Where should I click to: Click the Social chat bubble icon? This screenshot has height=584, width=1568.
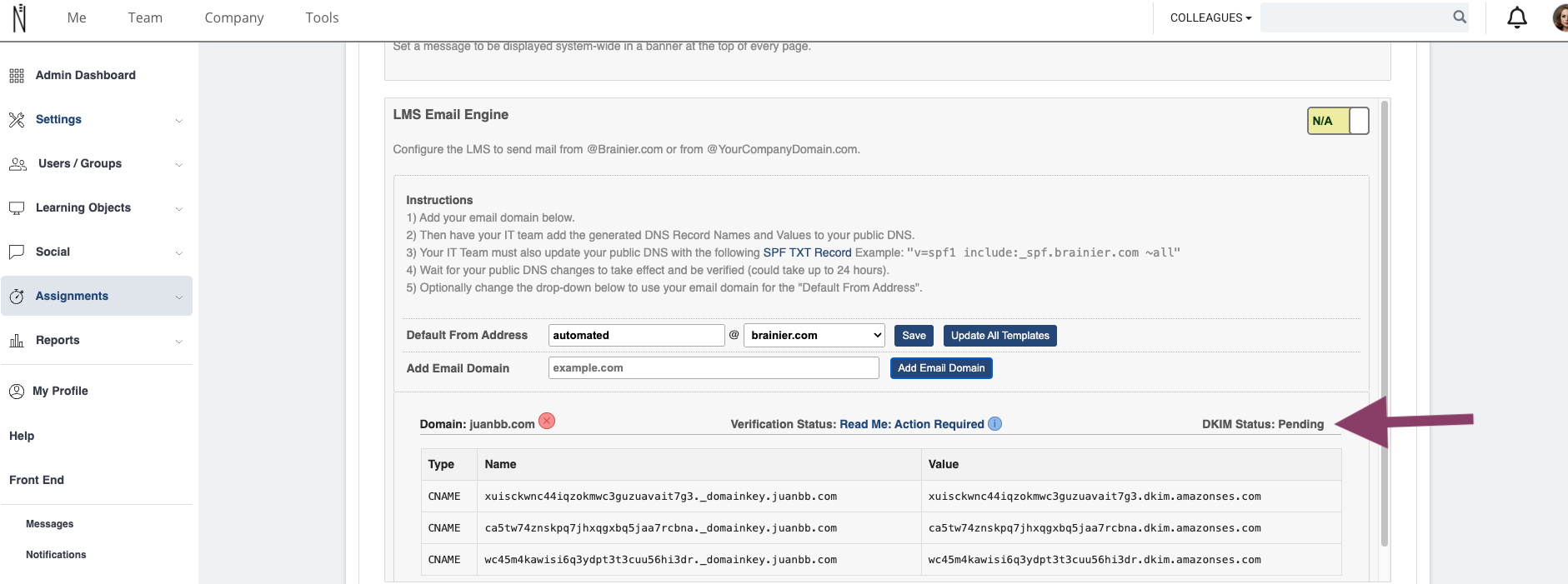pos(17,252)
